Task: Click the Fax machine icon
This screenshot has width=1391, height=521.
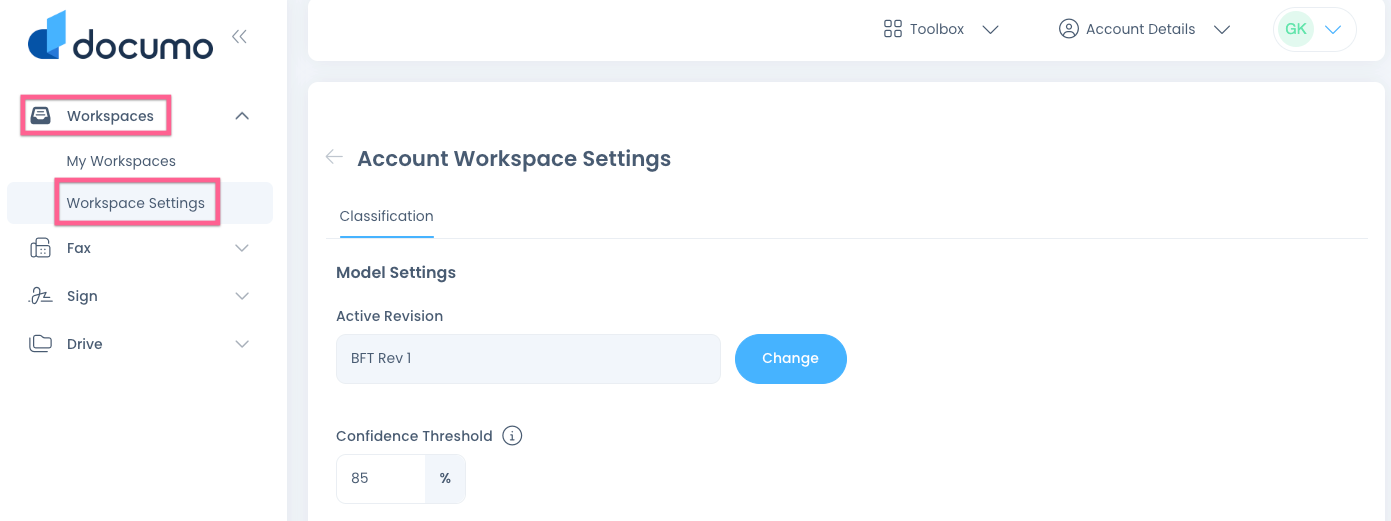Action: point(41,248)
